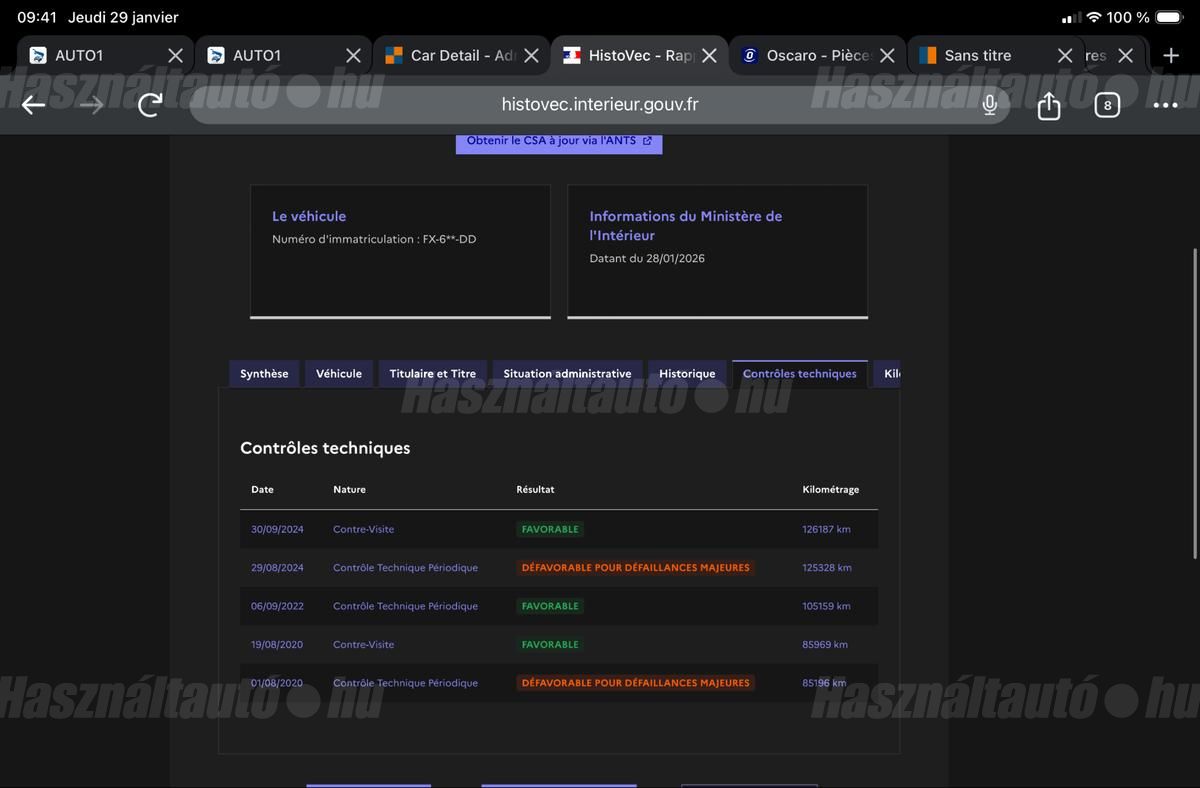
Task: Open the Véhicule tab
Action: (339, 374)
